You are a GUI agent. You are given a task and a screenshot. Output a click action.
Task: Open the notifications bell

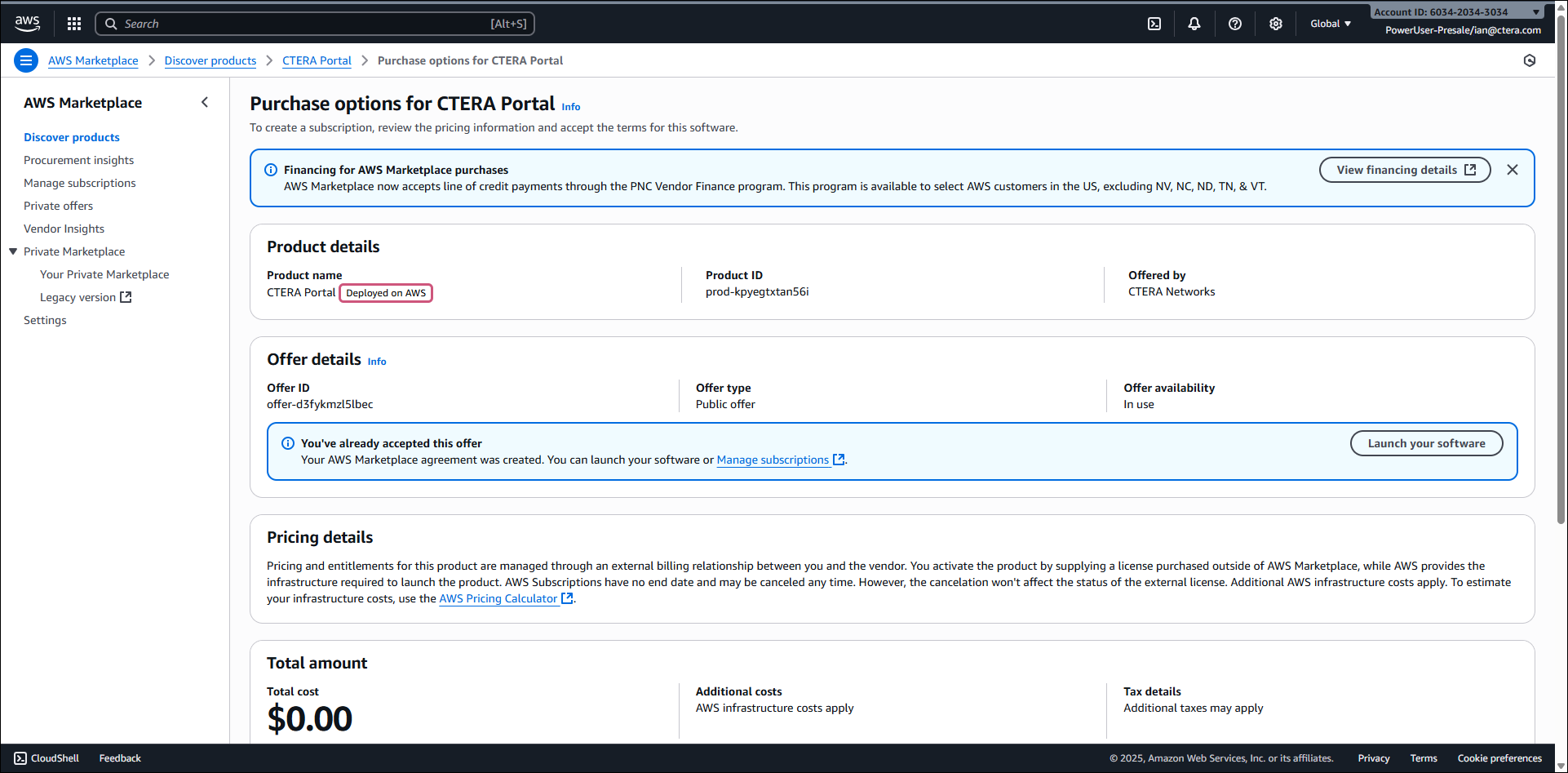point(1194,24)
